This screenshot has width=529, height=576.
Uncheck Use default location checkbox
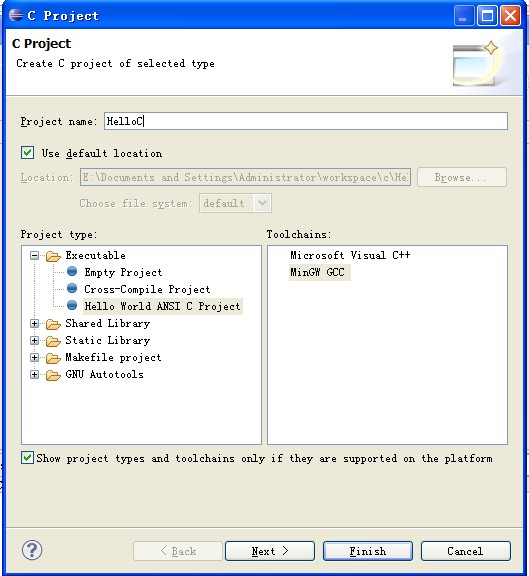[x=28, y=152]
